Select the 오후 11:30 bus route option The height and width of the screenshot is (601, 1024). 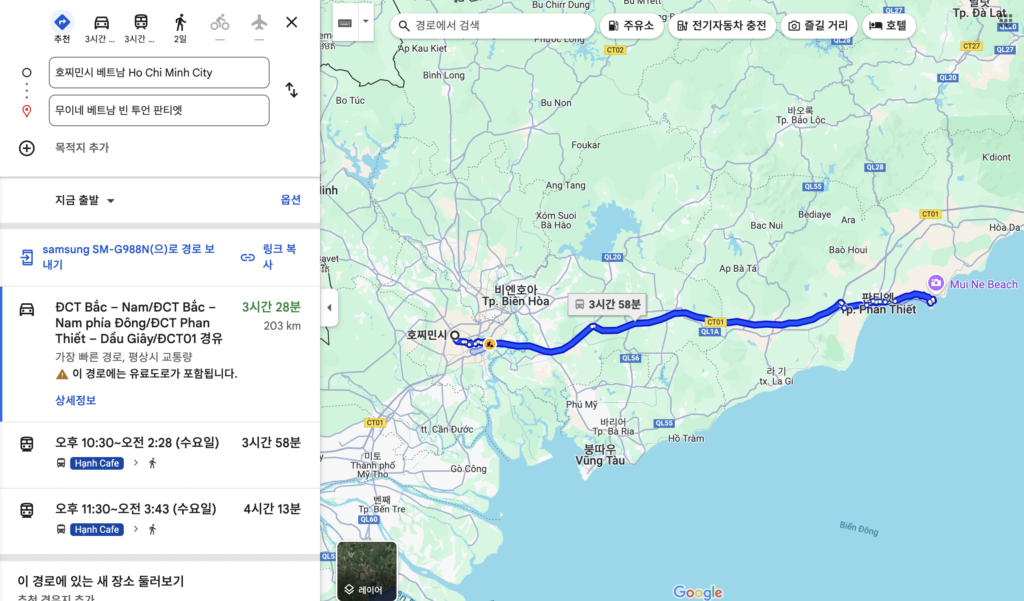pos(160,521)
